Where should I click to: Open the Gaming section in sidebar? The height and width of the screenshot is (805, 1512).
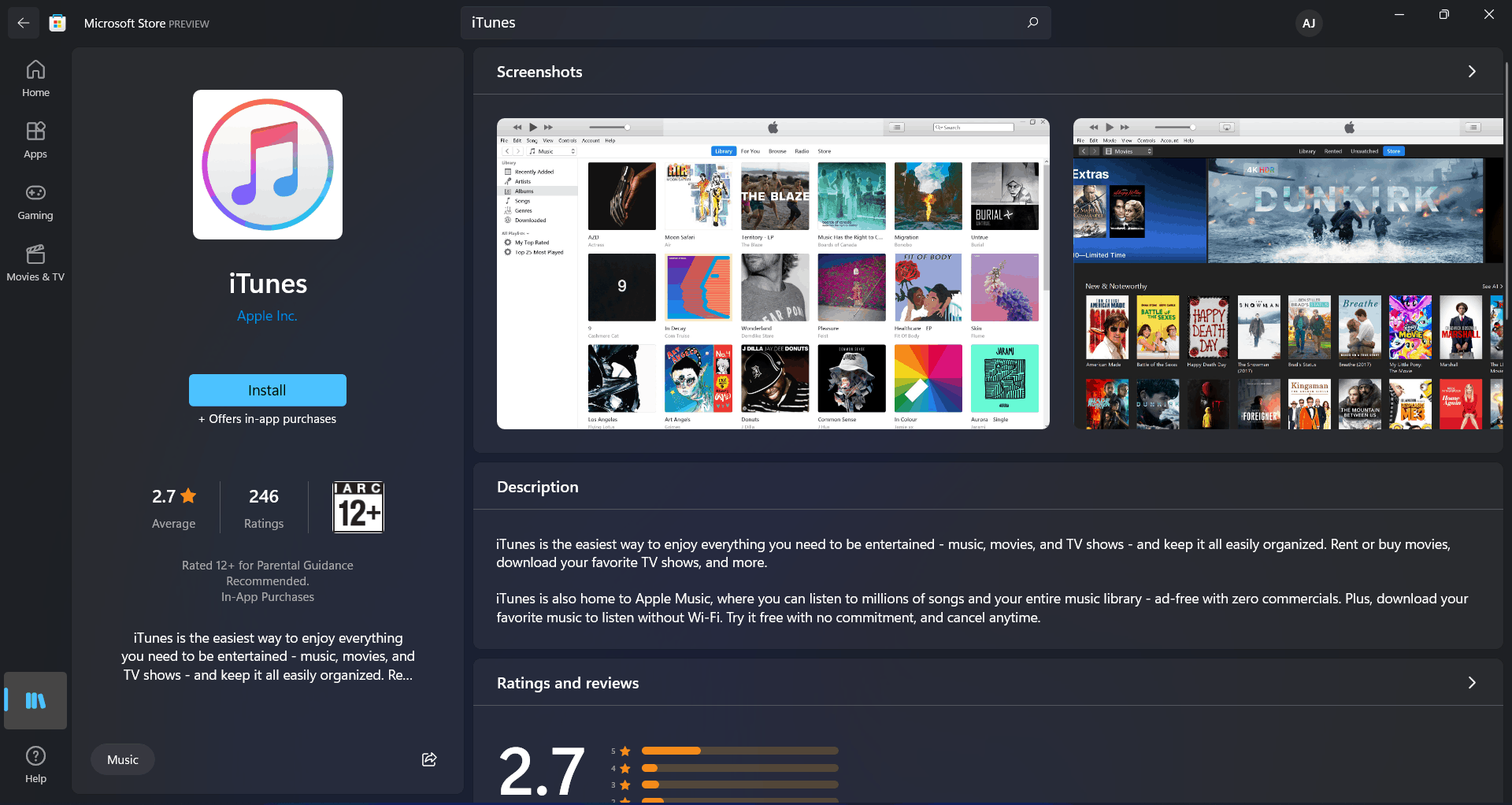click(35, 202)
